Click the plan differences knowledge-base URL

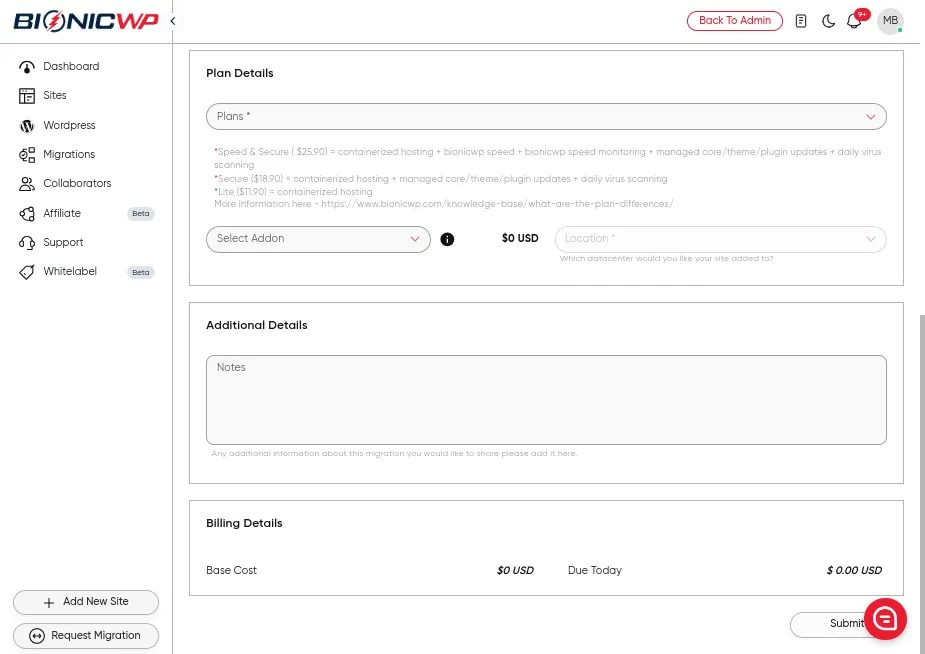coord(497,204)
